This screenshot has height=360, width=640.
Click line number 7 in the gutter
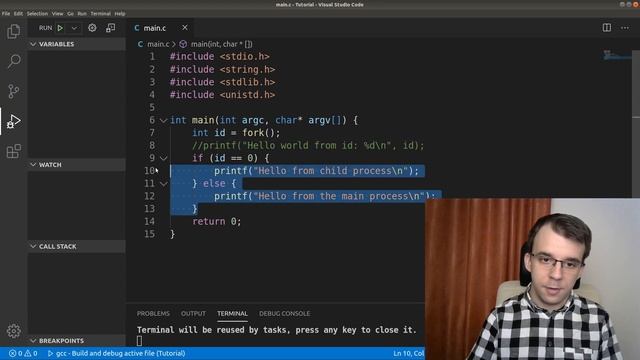pyautogui.click(x=152, y=133)
